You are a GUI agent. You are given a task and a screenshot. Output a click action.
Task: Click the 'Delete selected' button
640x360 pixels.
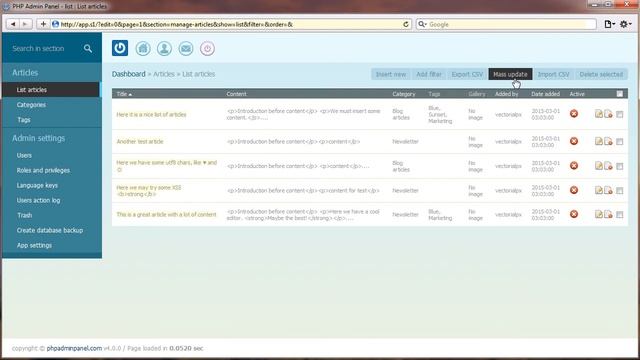tap(601, 74)
